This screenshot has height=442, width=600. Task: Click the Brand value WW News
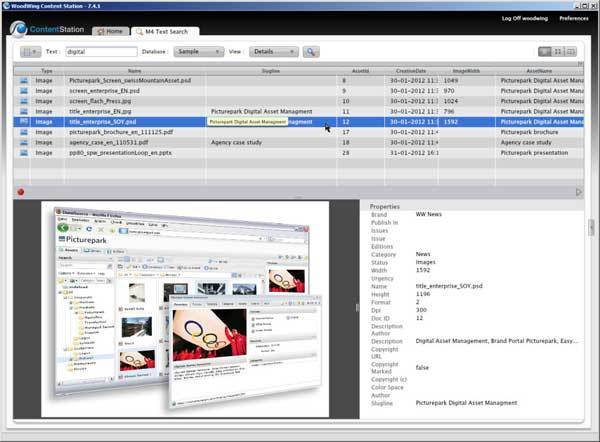coord(429,214)
